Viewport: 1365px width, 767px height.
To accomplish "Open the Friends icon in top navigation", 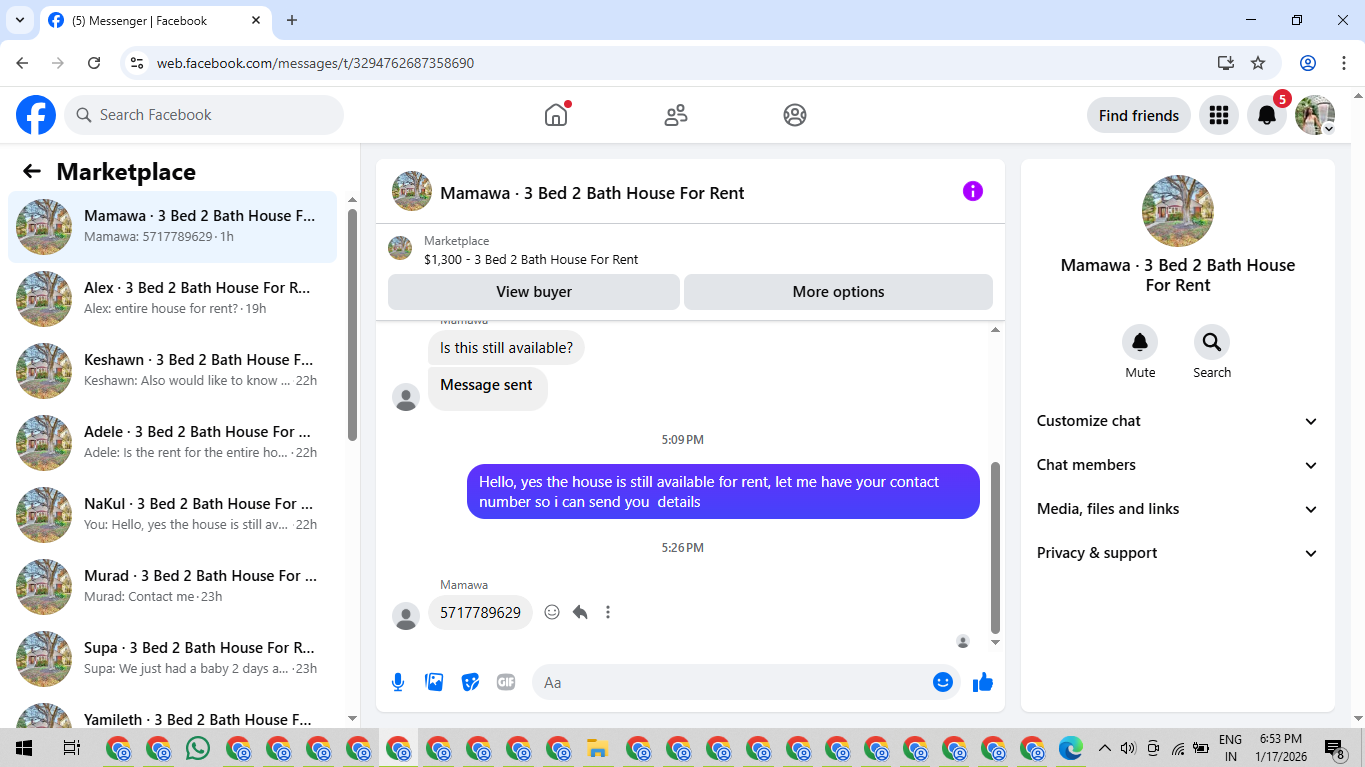I will point(676,115).
